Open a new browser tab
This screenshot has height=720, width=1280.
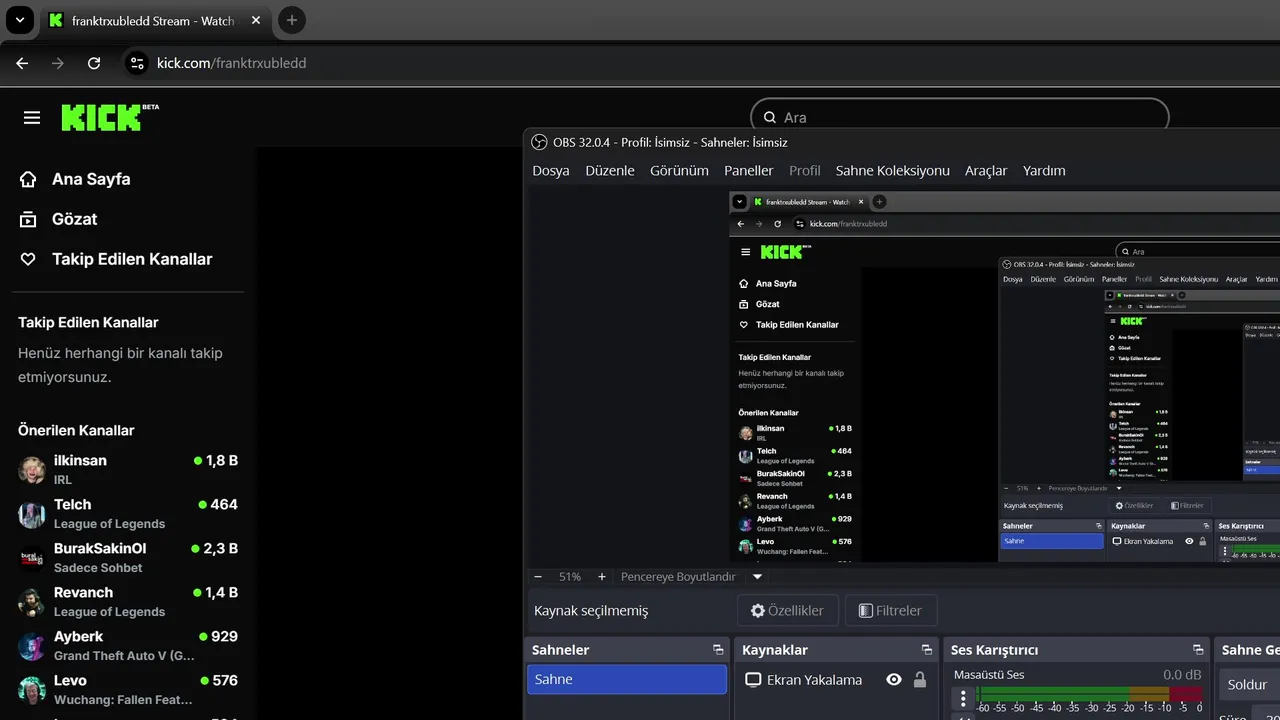click(x=291, y=20)
